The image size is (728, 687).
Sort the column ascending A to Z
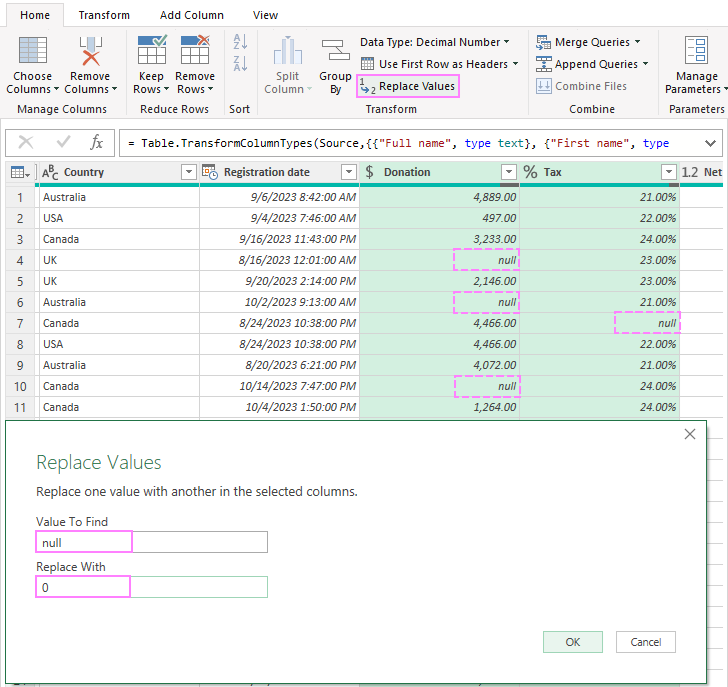pos(240,42)
